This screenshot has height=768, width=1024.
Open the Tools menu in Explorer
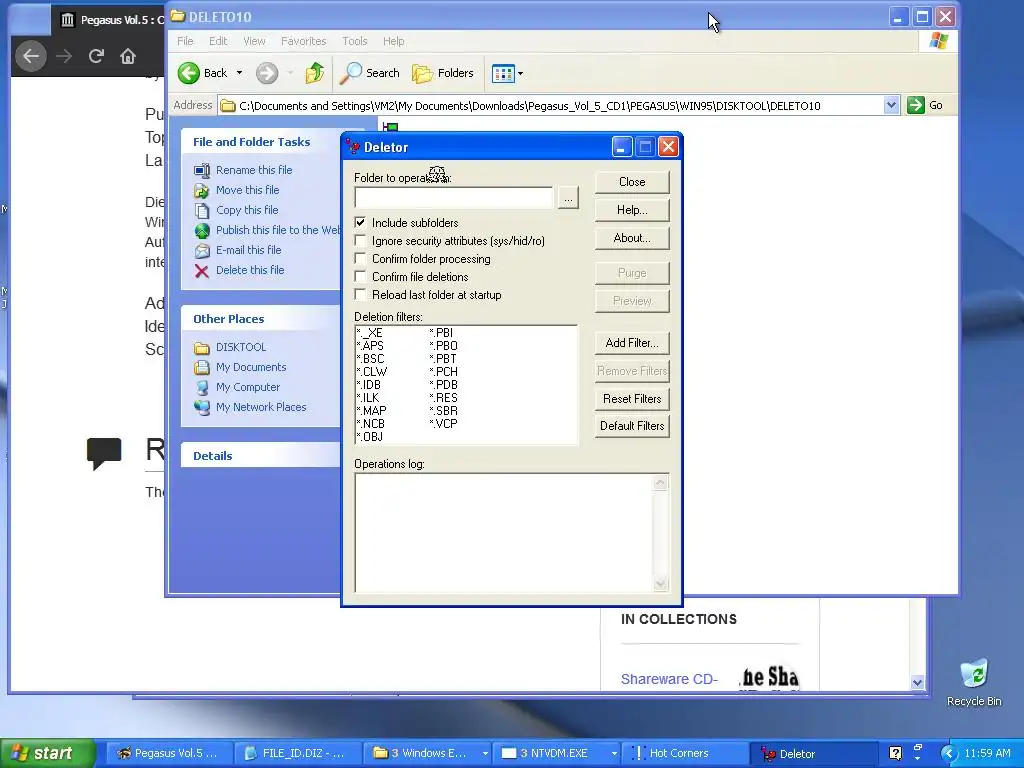pyautogui.click(x=355, y=41)
